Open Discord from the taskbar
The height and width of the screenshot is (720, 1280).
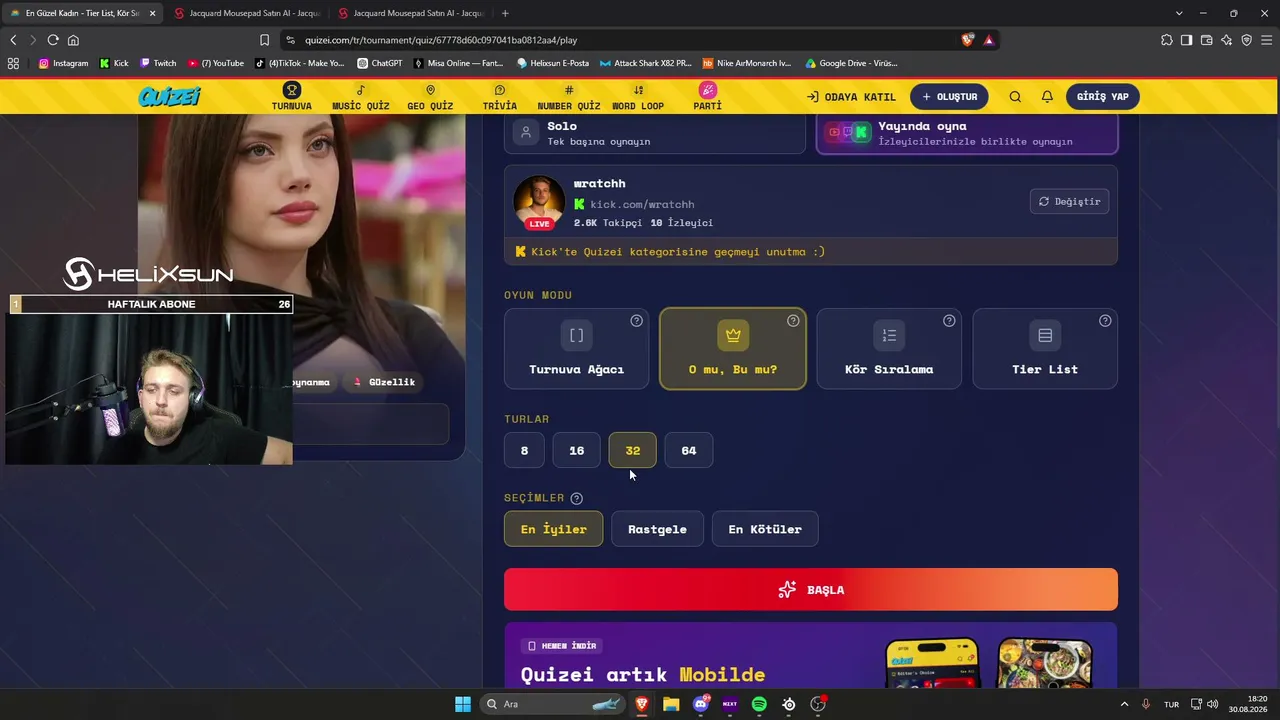(701, 704)
